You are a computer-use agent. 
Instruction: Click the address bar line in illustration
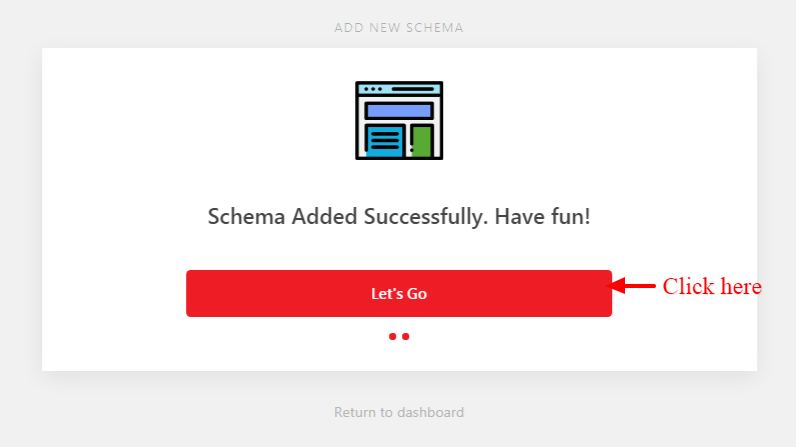pyautogui.click(x=413, y=89)
